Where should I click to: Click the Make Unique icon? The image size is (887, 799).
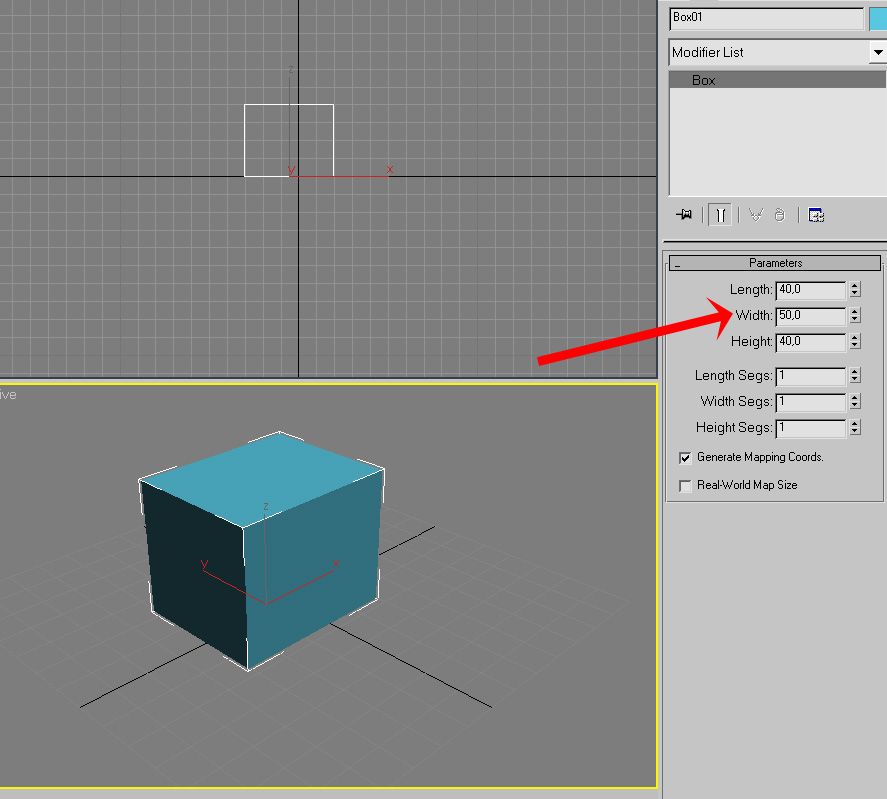[x=755, y=215]
